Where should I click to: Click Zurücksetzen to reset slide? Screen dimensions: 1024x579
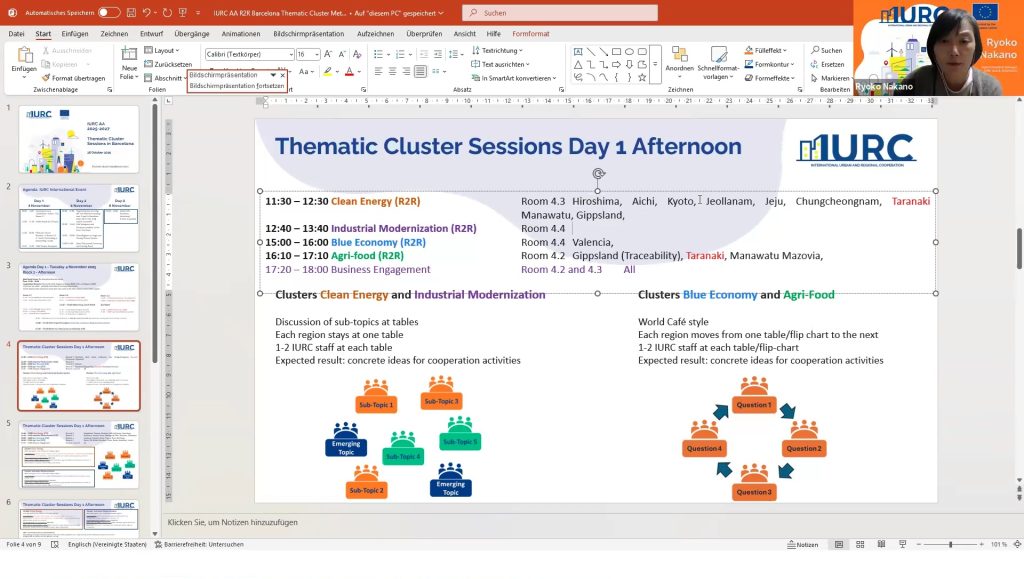pyautogui.click(x=172, y=64)
